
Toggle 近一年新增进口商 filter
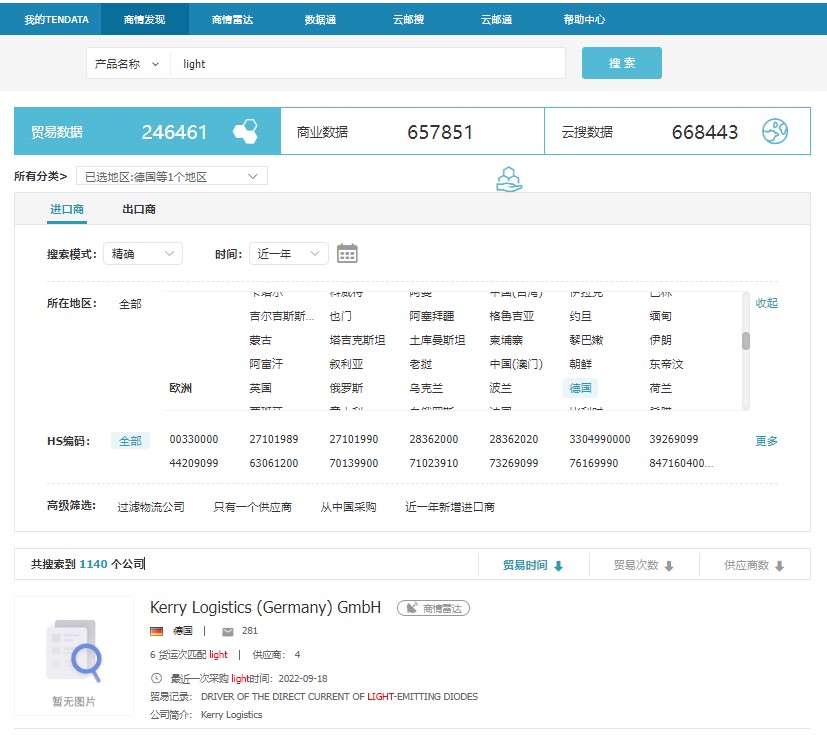tap(450, 507)
